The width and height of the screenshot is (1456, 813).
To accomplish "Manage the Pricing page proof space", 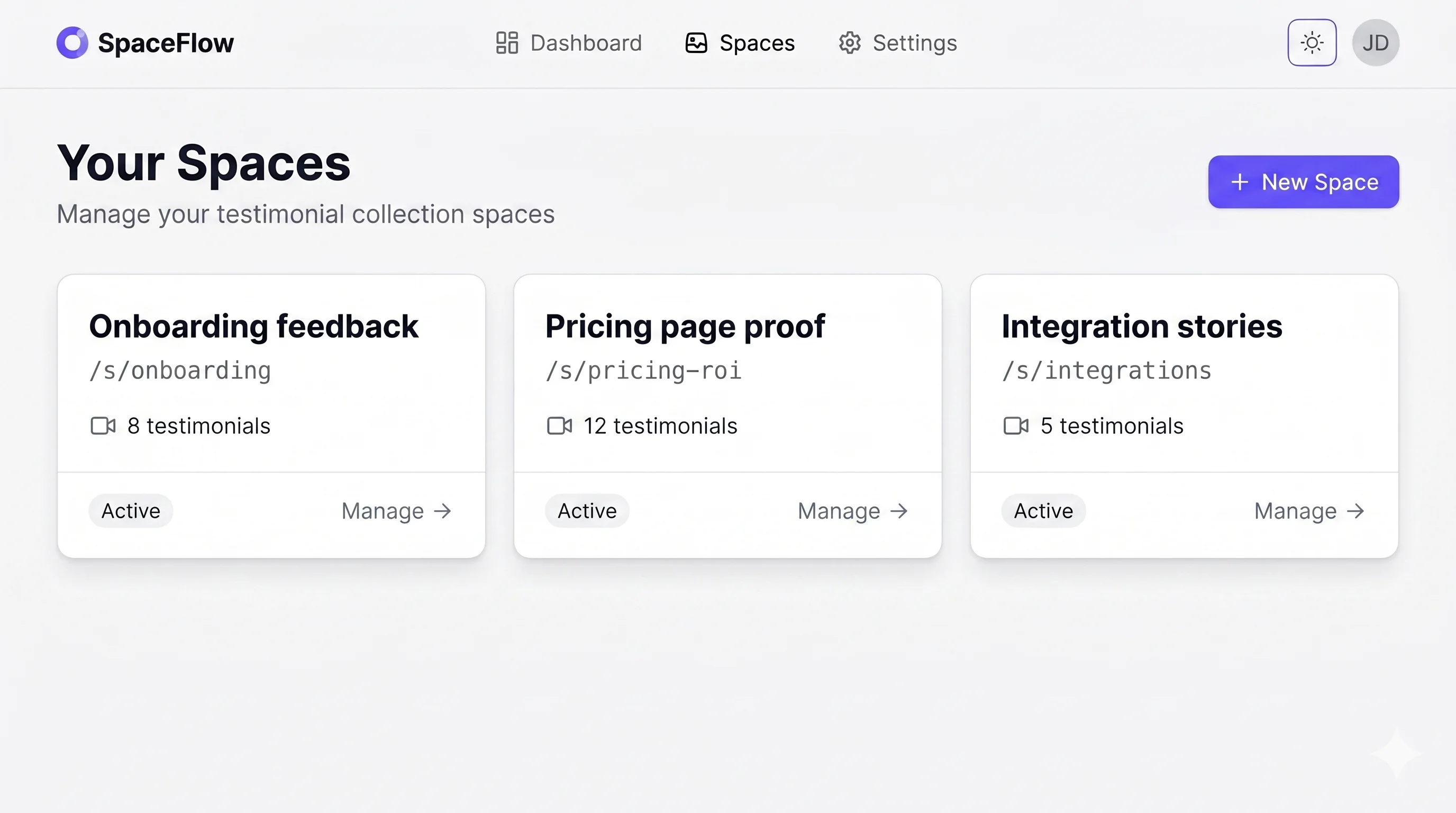I will pos(853,511).
